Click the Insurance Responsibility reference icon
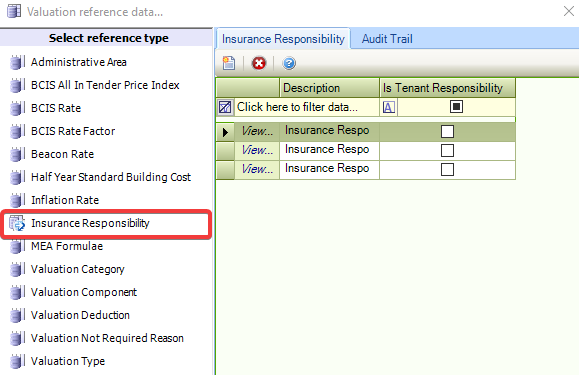Screen dimensions: 579x375 (x=17, y=223)
